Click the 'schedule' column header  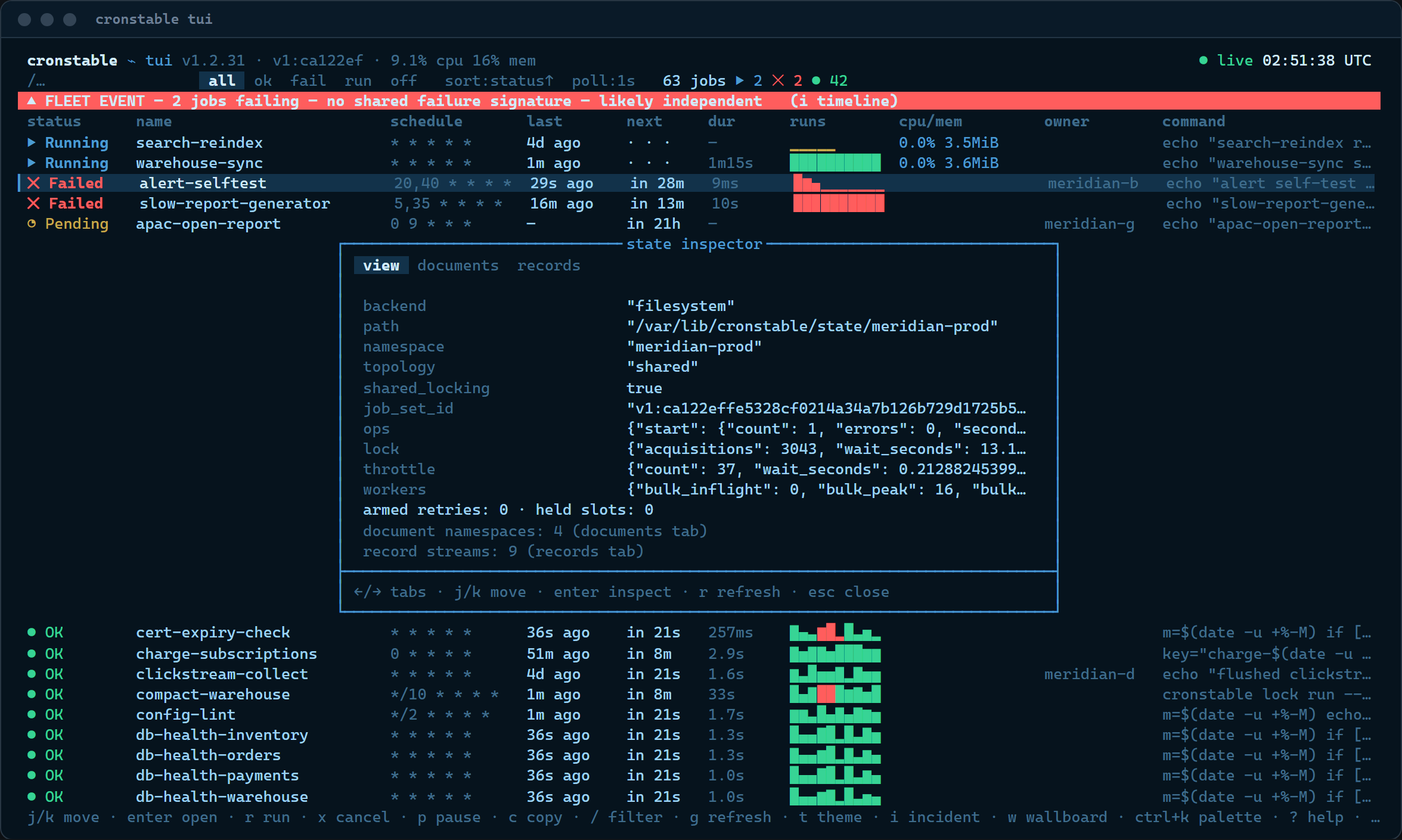[x=426, y=121]
